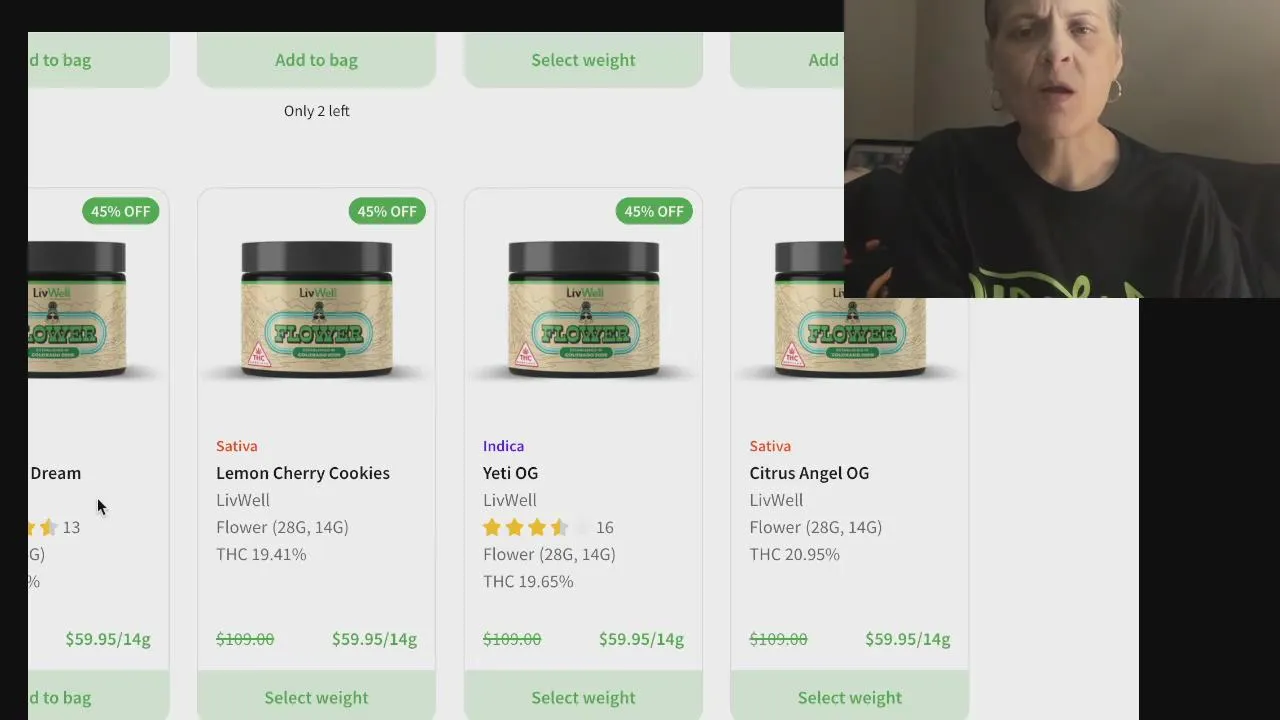Click the $59.95/14g price for Yeti OG

(641, 639)
